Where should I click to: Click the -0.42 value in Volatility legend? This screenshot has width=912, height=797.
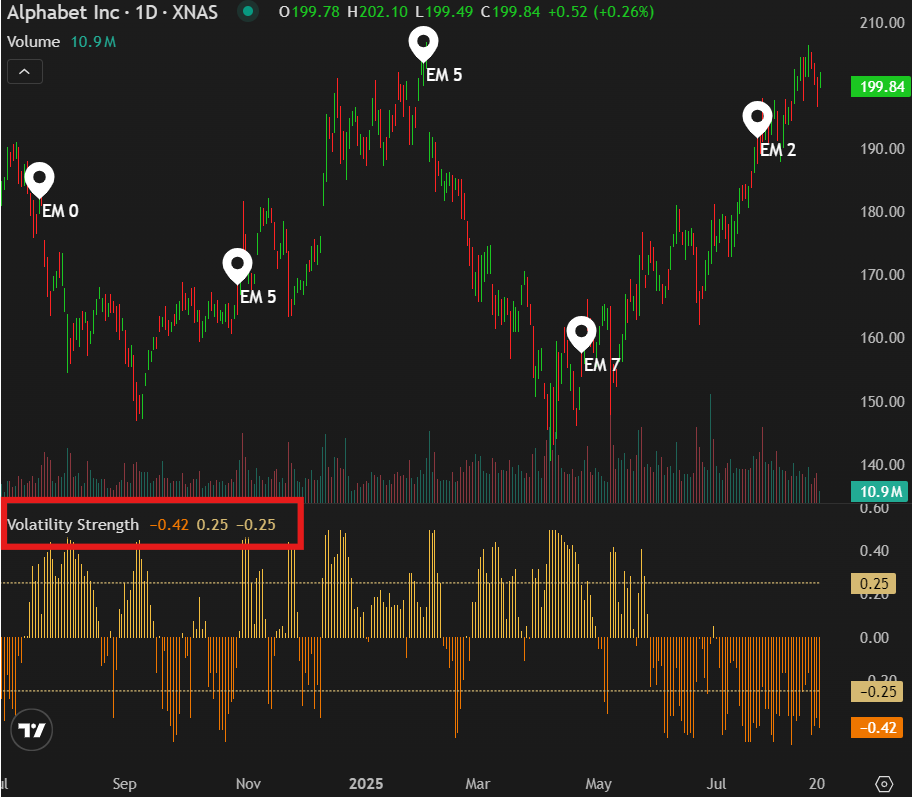click(x=169, y=525)
